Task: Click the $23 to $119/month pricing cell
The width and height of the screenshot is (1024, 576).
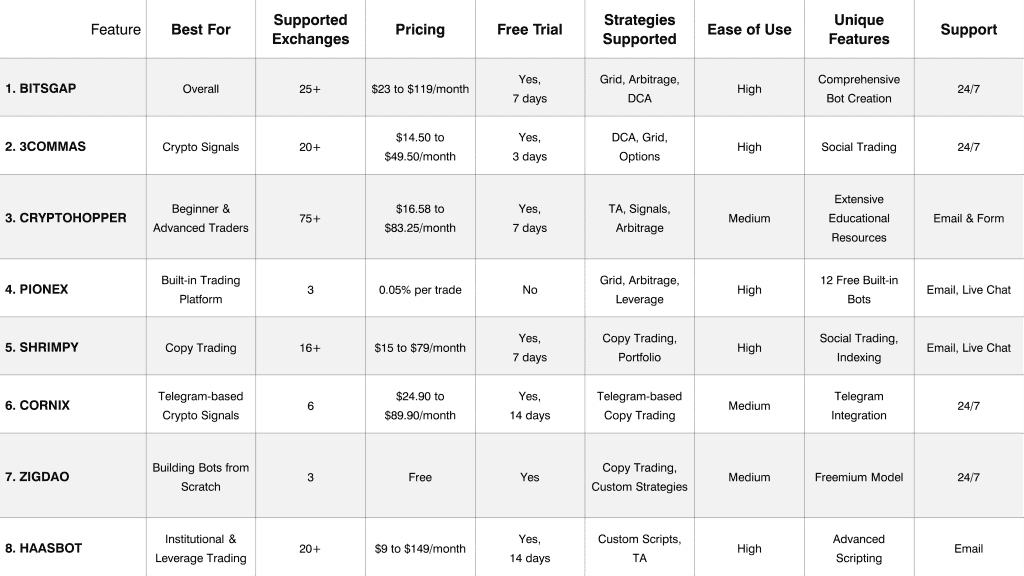Action: [x=420, y=89]
